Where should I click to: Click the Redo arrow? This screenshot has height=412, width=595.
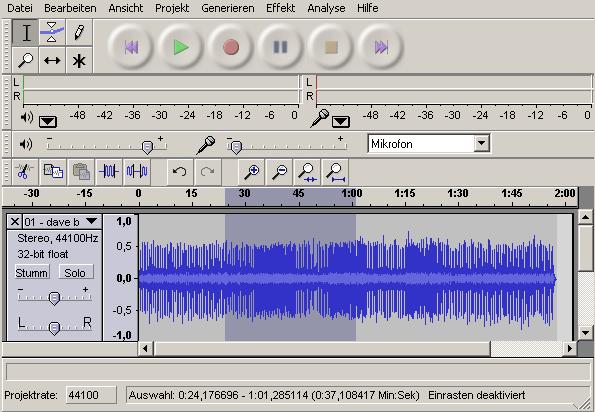(208, 172)
